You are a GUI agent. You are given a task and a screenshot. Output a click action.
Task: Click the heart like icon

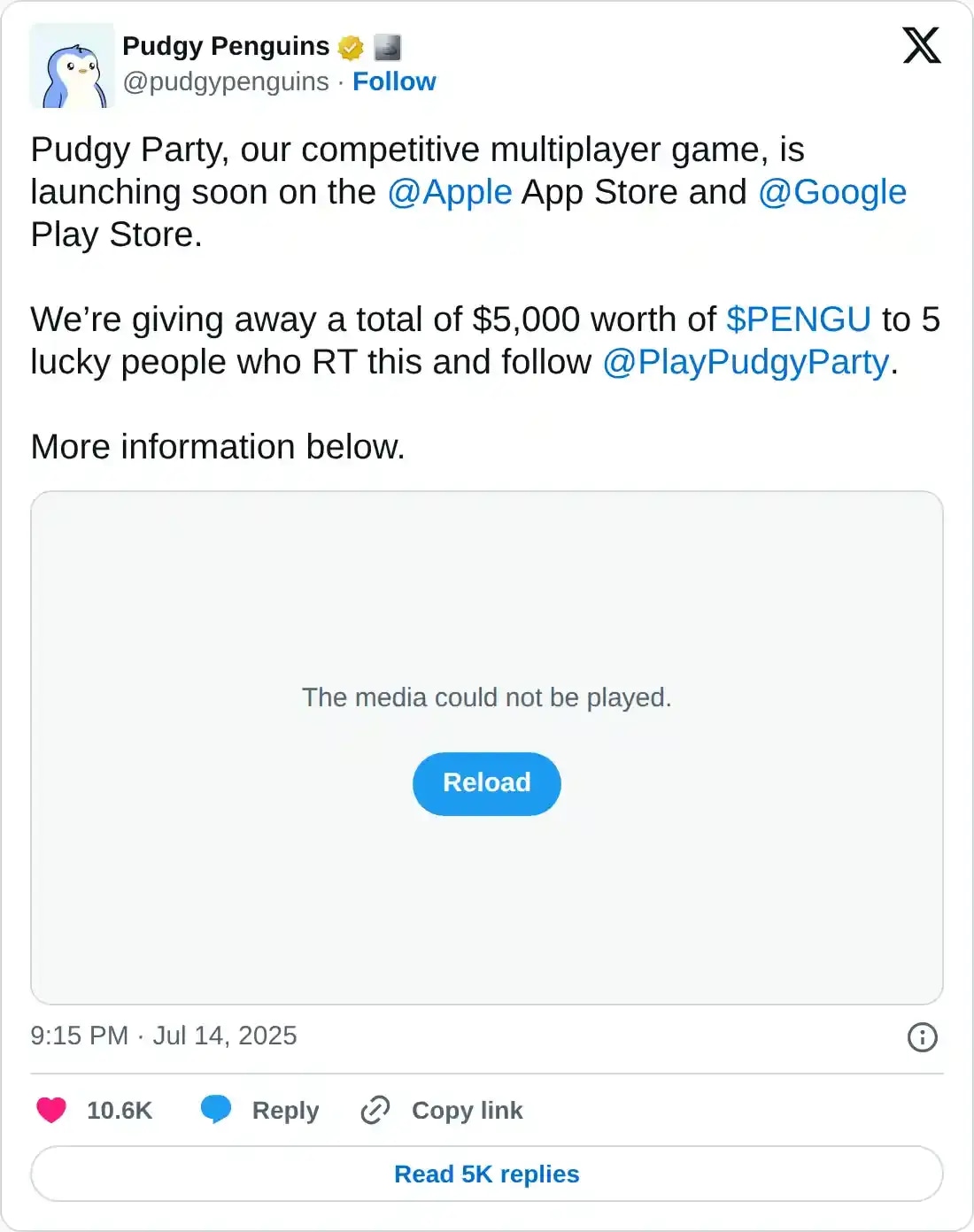point(51,1110)
